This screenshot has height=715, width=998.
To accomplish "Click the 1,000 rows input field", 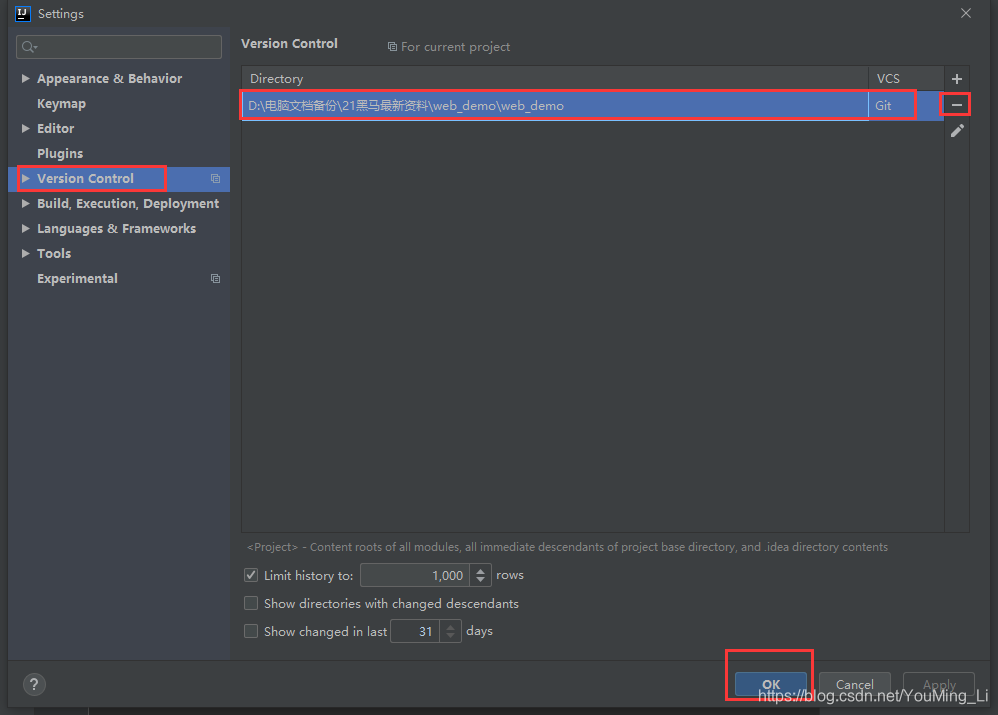I will click(415, 576).
